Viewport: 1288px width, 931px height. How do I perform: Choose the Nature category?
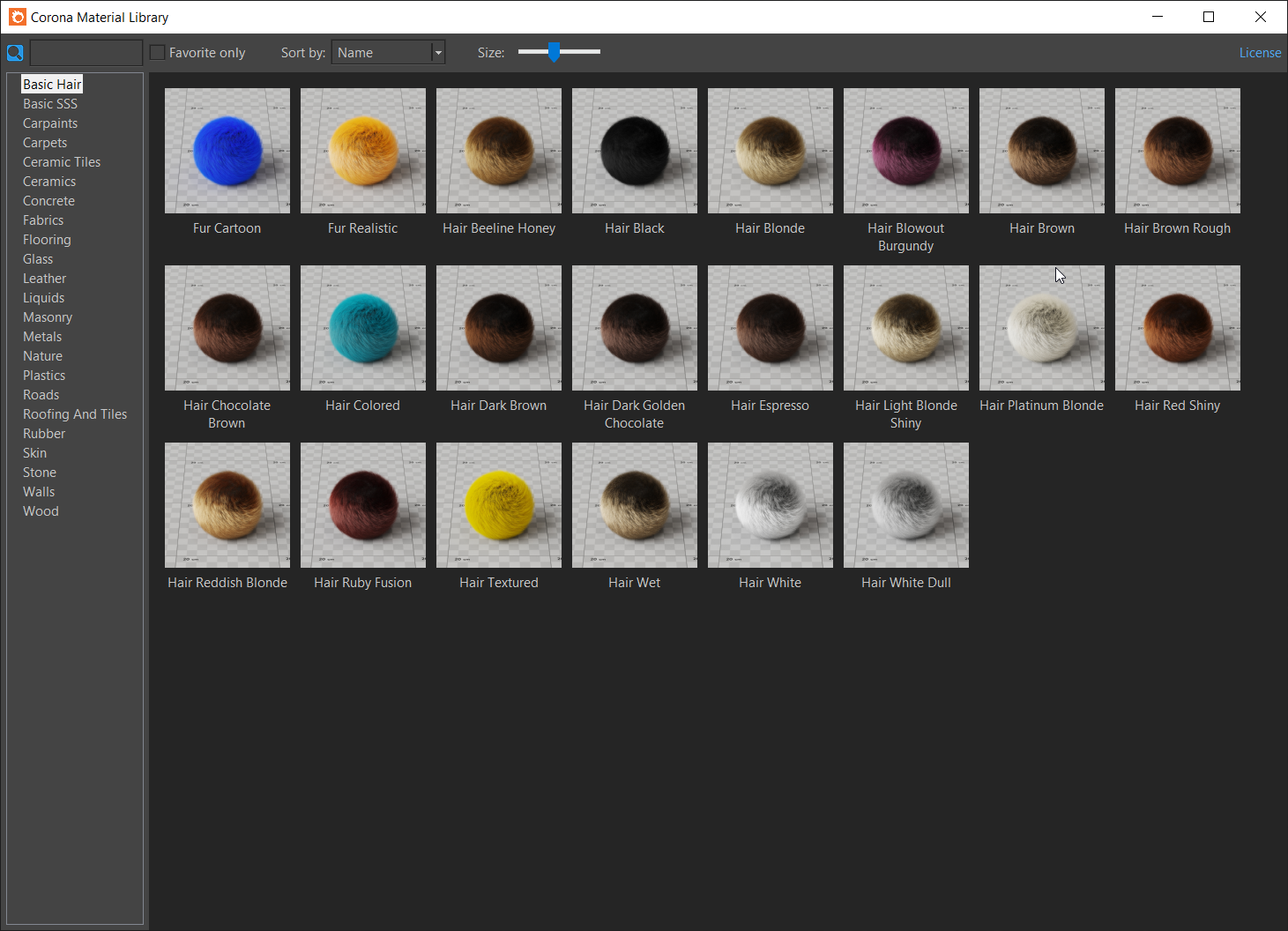pos(42,356)
